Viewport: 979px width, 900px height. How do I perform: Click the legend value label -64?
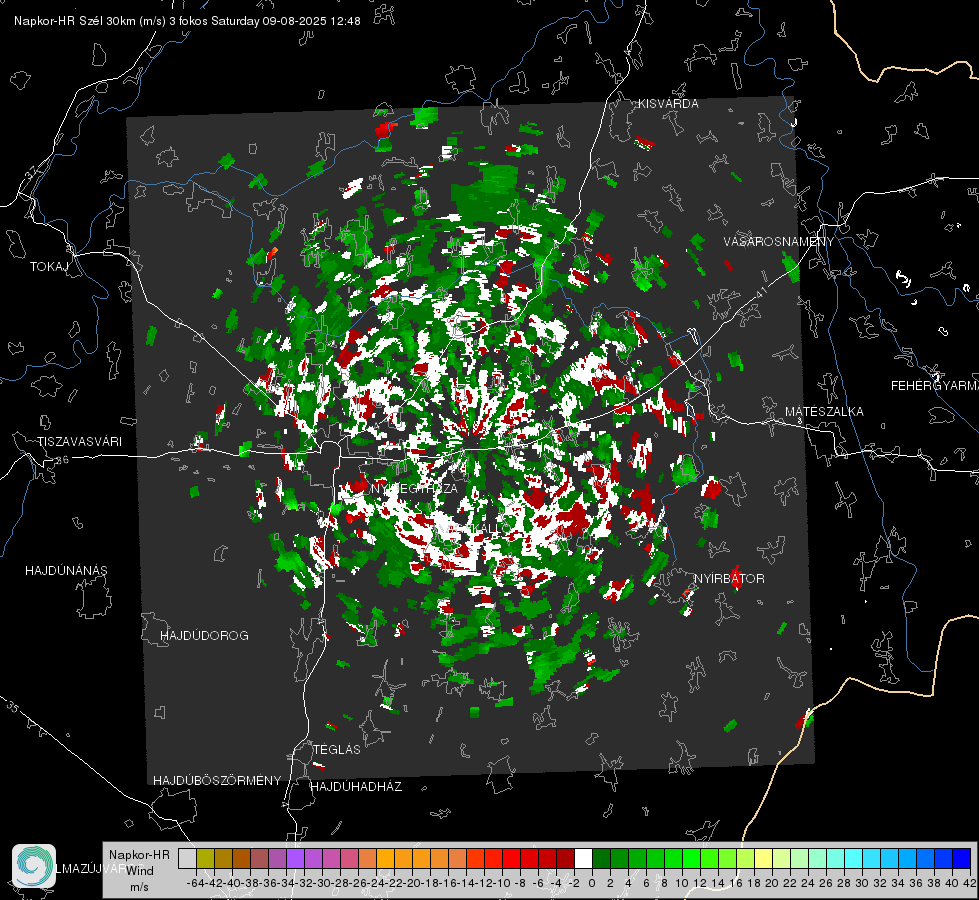(195, 883)
